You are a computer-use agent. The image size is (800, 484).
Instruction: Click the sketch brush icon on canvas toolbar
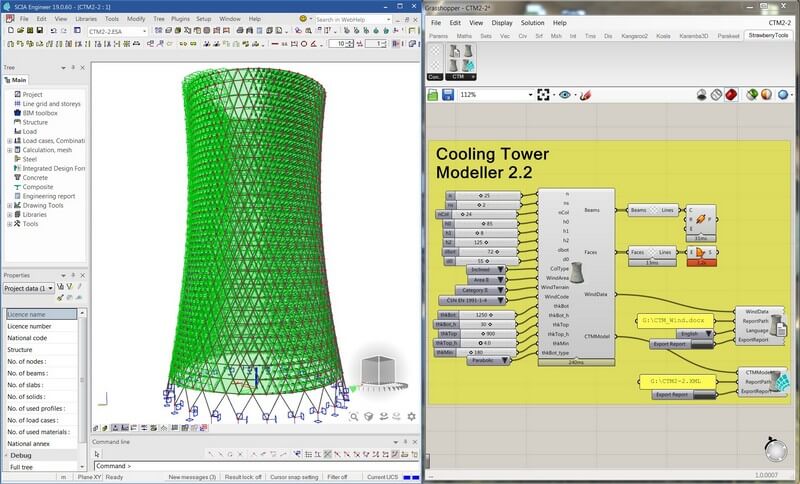(x=584, y=94)
